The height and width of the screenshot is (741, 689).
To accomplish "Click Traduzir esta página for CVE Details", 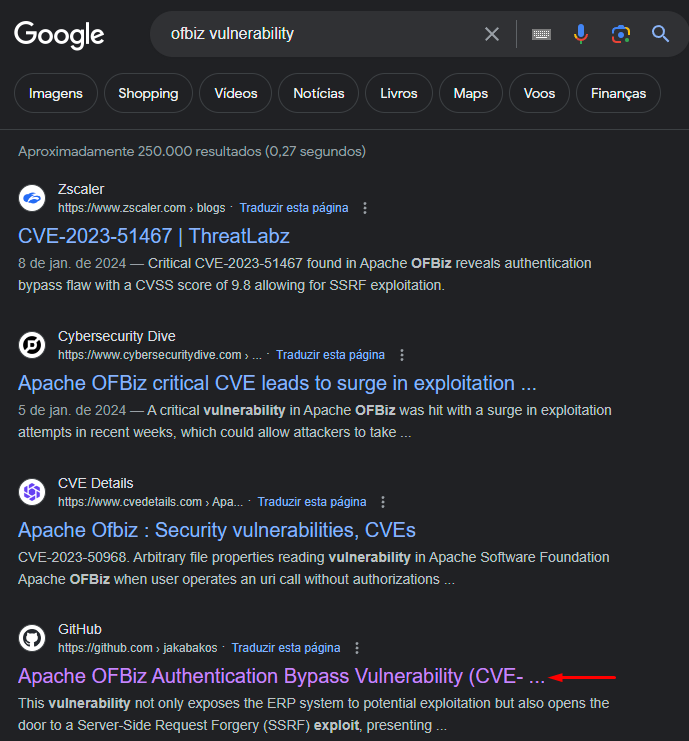I will coord(312,502).
